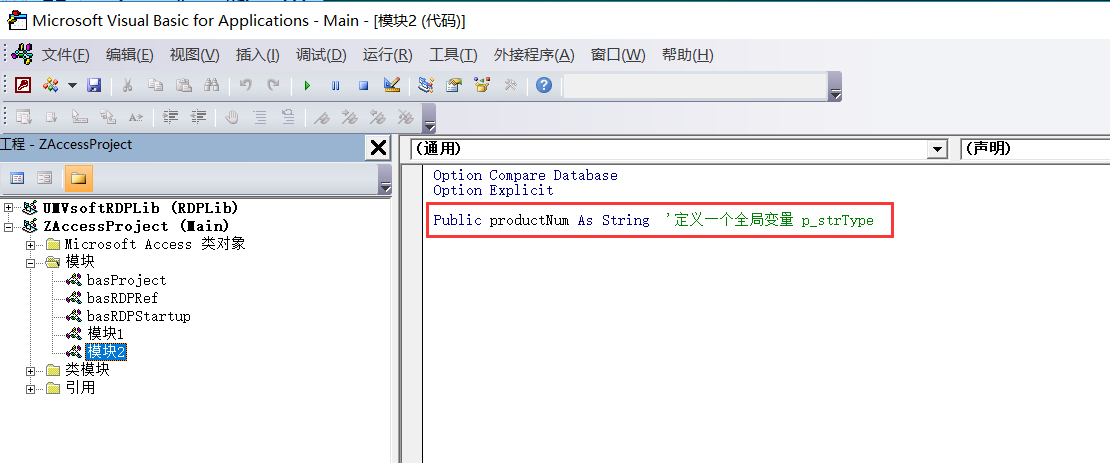The image size is (1110, 463).
Task: Open the Properties Window icon
Action: tap(454, 86)
